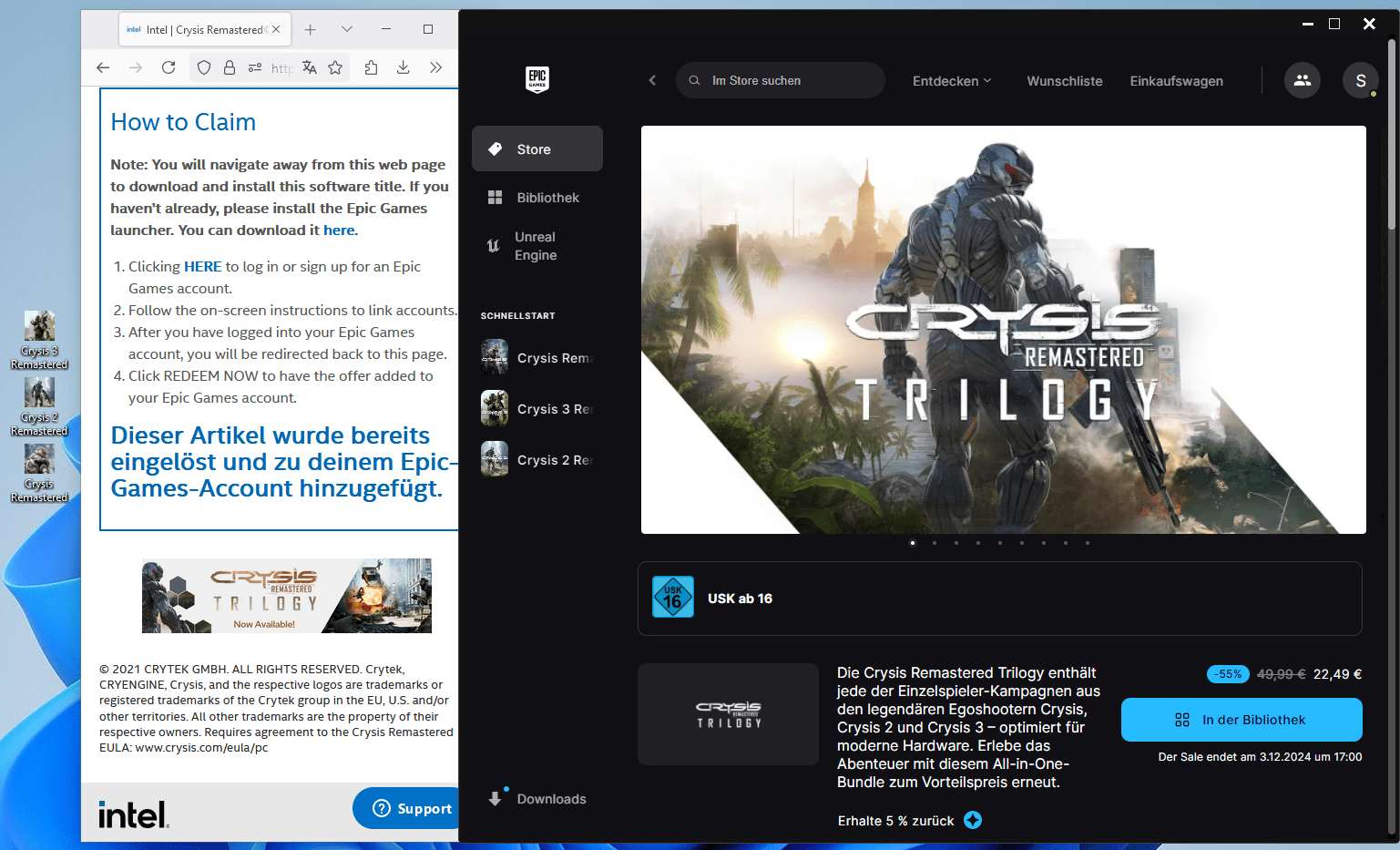Viewport: 1400px width, 850px height.
Task: Click the 'Der Sale endet am 3.12.2024' text
Action: [1260, 757]
